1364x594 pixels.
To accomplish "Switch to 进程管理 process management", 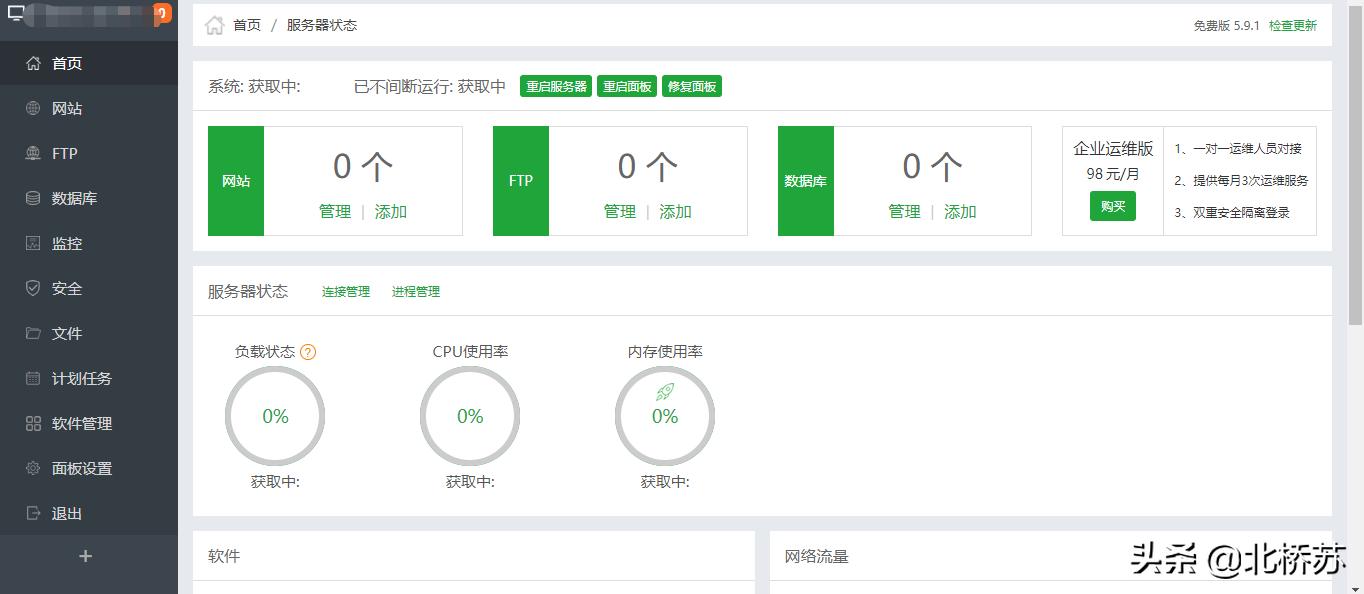I will 416,291.
